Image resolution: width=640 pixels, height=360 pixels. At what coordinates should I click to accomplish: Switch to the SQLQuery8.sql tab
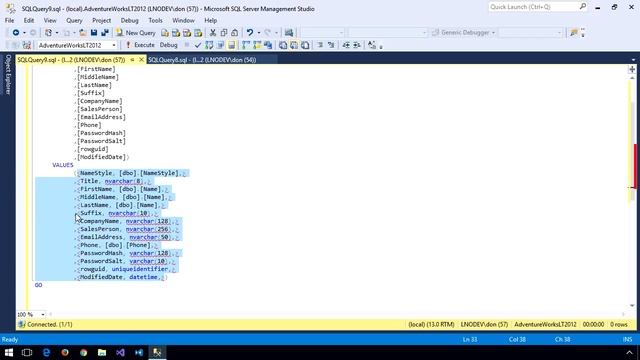pyautogui.click(x=202, y=60)
